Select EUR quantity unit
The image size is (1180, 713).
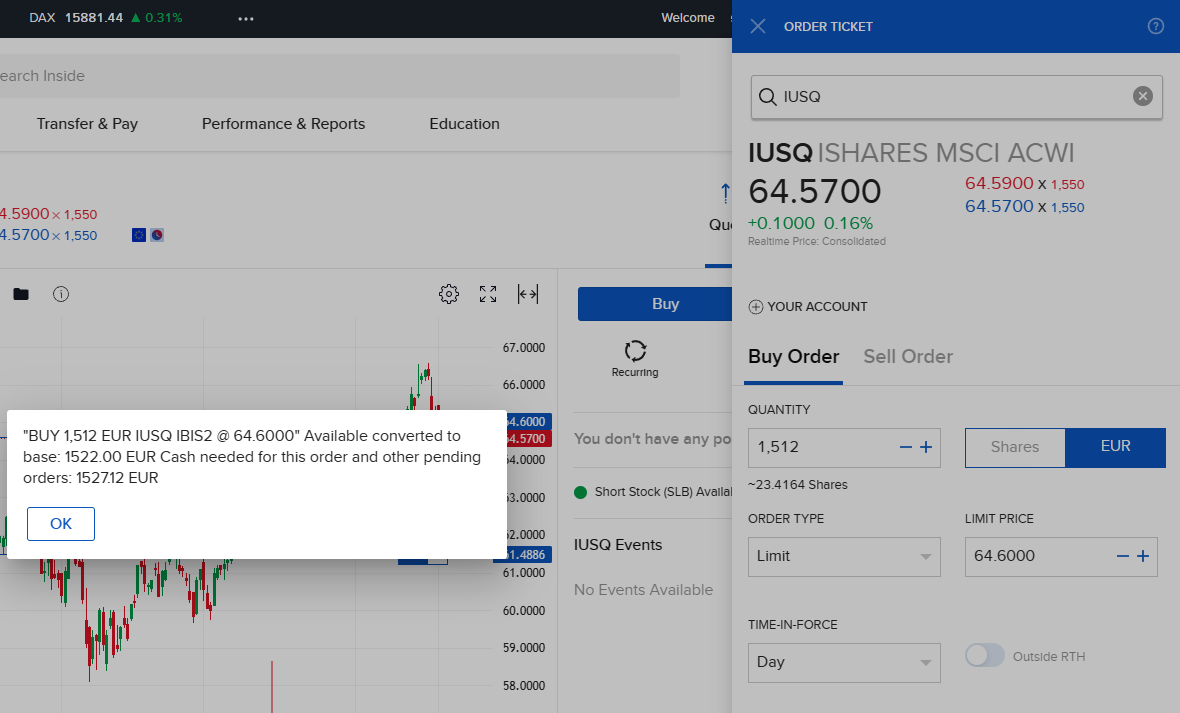(x=1115, y=447)
